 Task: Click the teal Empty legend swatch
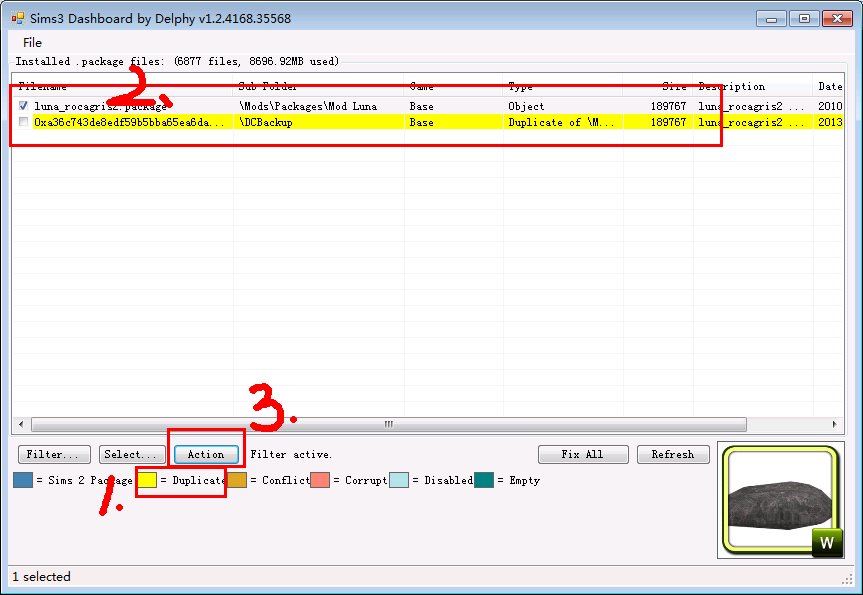click(483, 481)
